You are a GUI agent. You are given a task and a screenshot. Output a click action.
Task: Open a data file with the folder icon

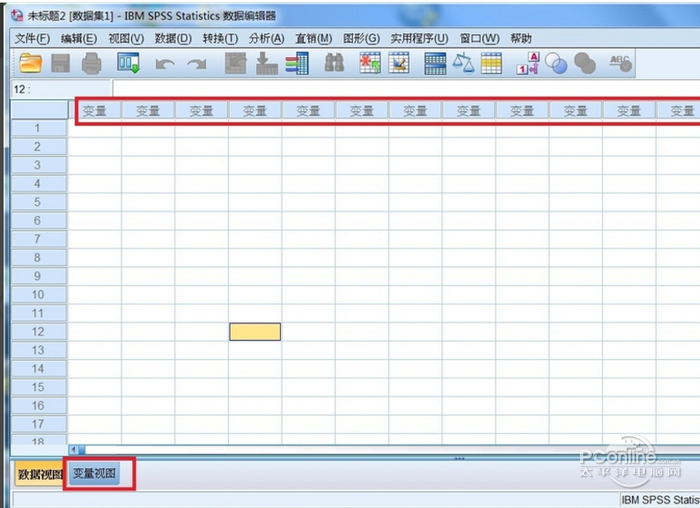(30, 63)
